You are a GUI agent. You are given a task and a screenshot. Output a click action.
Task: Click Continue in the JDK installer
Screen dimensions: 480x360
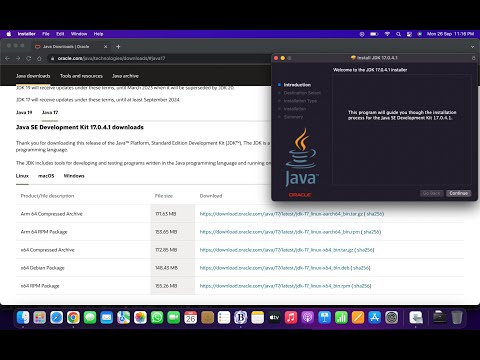click(458, 193)
